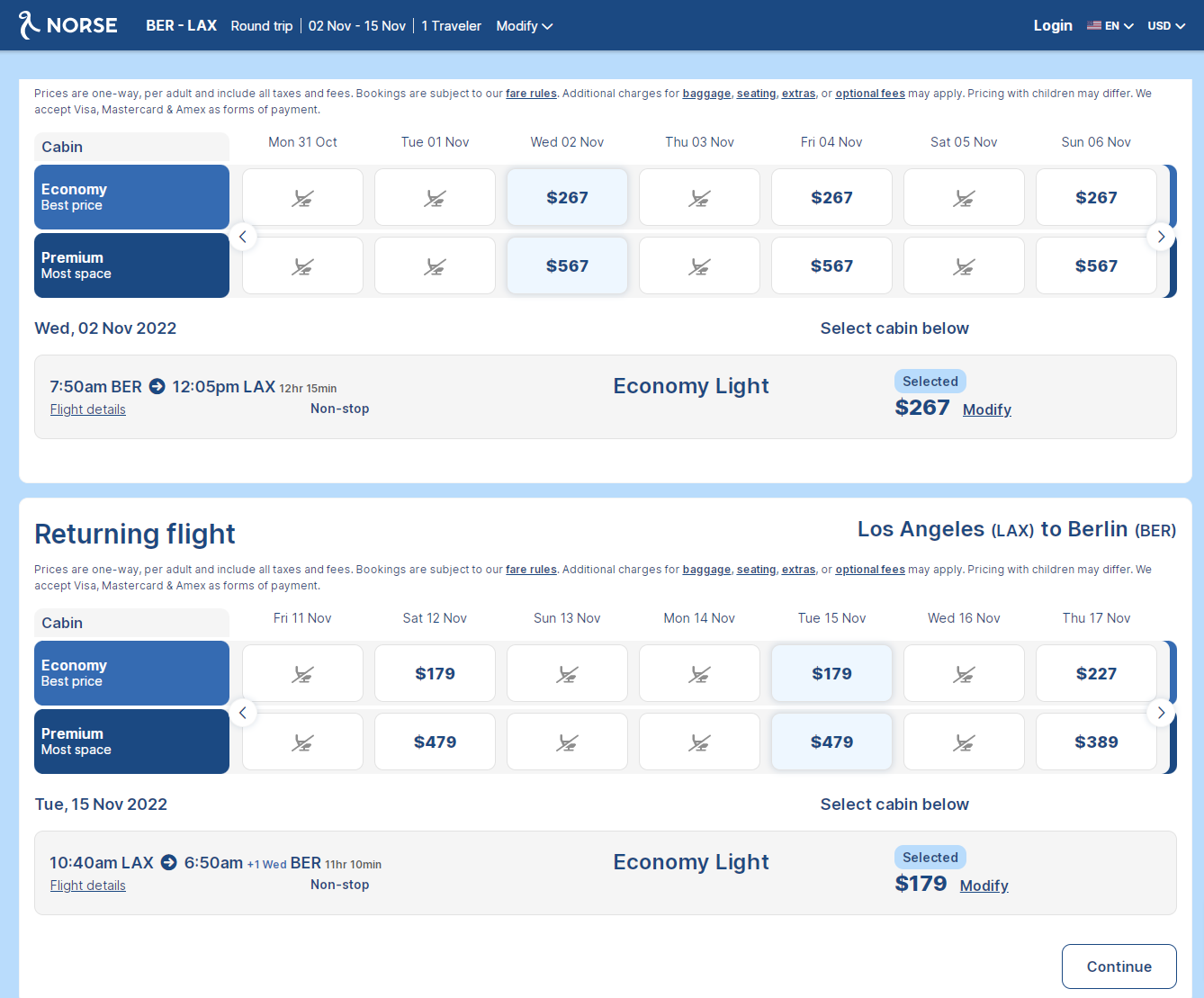Image resolution: width=1204 pixels, height=998 pixels.
Task: Click unavailable Premium flight icon Thu 03 Nov
Action: (699, 266)
